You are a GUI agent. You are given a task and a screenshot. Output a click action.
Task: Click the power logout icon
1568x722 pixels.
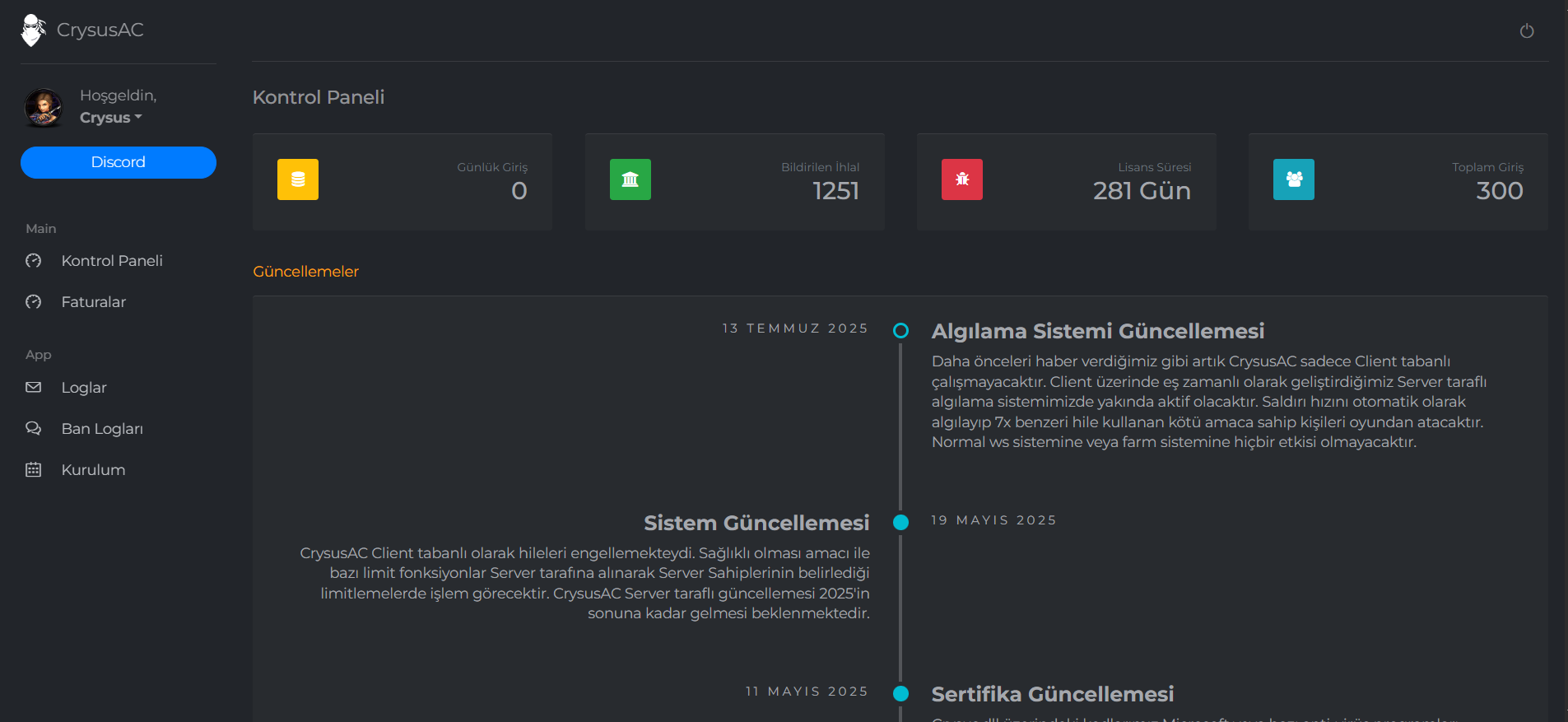tap(1526, 31)
